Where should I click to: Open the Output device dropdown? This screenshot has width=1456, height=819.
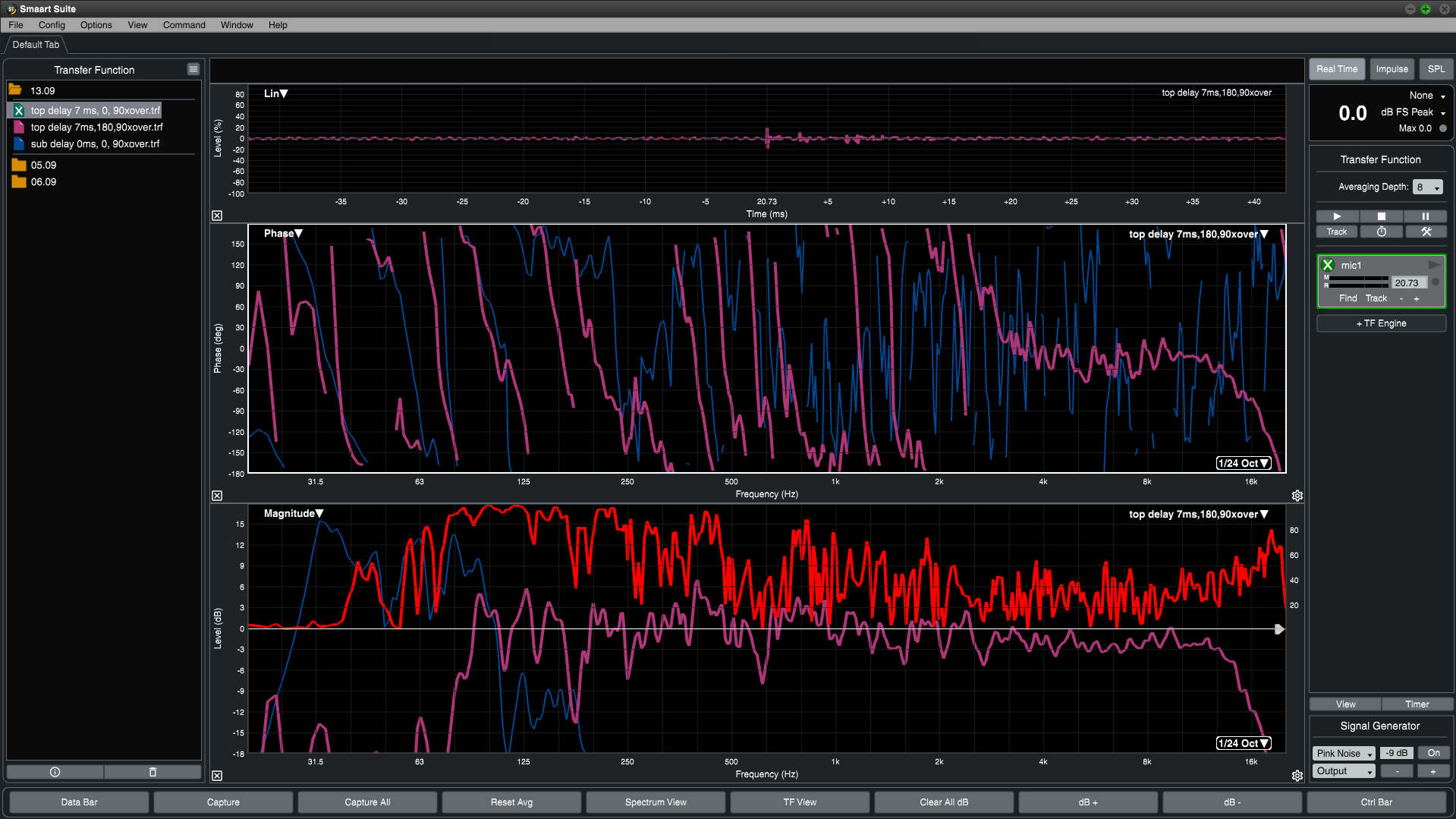coord(1344,770)
